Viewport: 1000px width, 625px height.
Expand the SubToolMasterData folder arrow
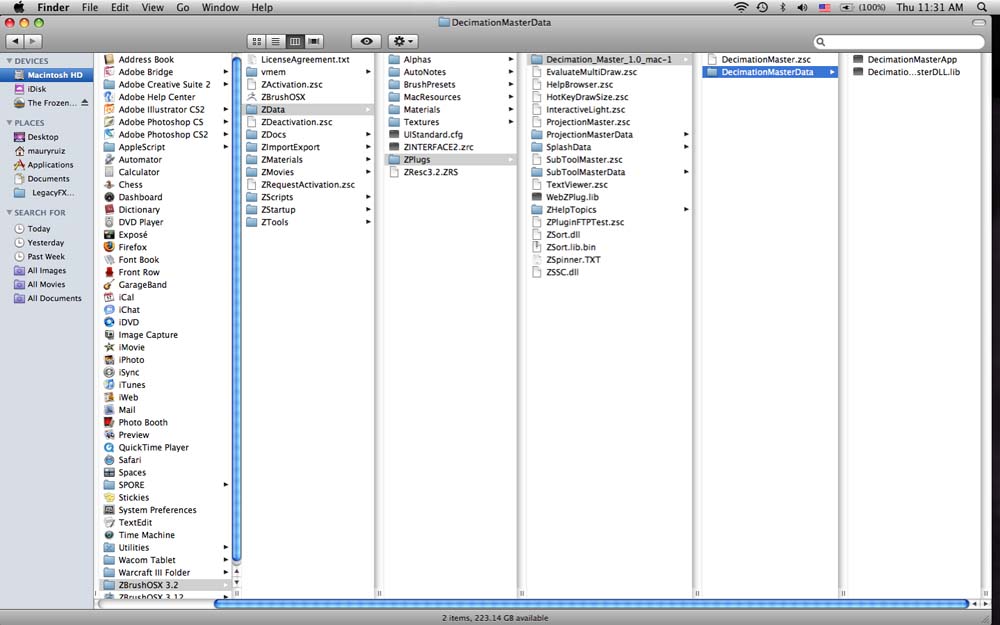tap(686, 172)
